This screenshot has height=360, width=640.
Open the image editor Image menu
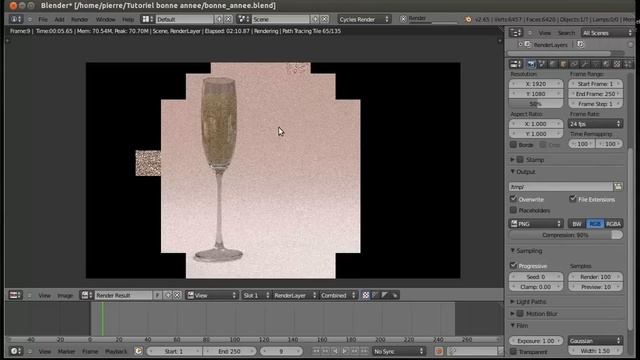click(x=65, y=296)
